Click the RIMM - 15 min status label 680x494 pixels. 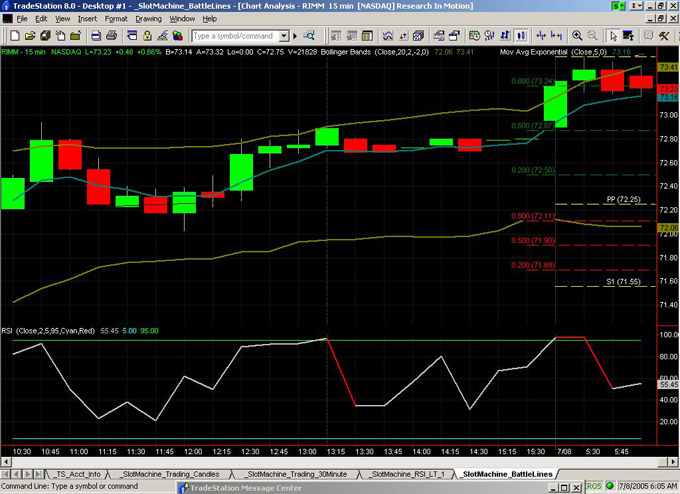click(x=23, y=52)
